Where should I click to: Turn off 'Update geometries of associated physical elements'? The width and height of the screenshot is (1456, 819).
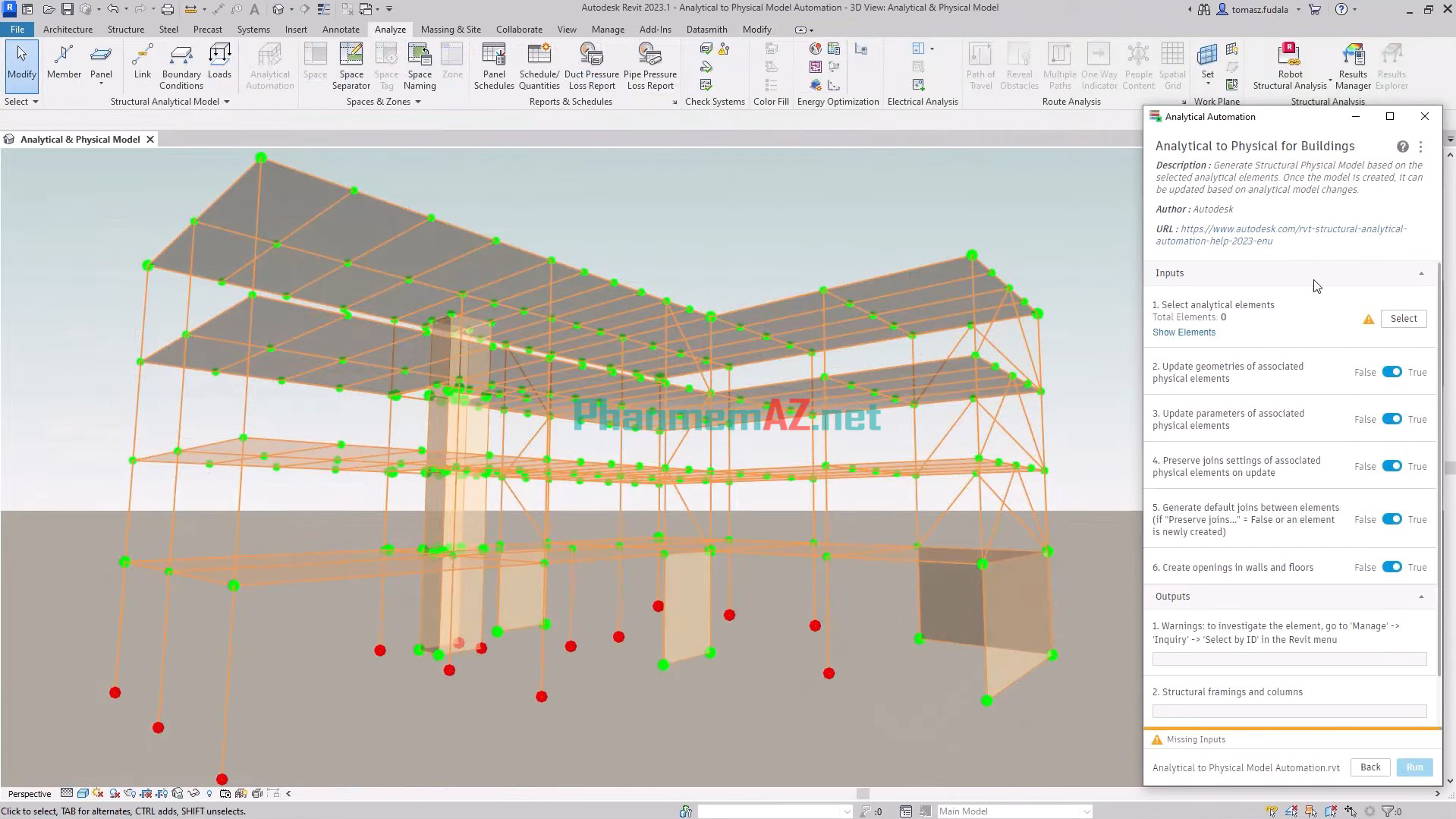pos(1392,372)
